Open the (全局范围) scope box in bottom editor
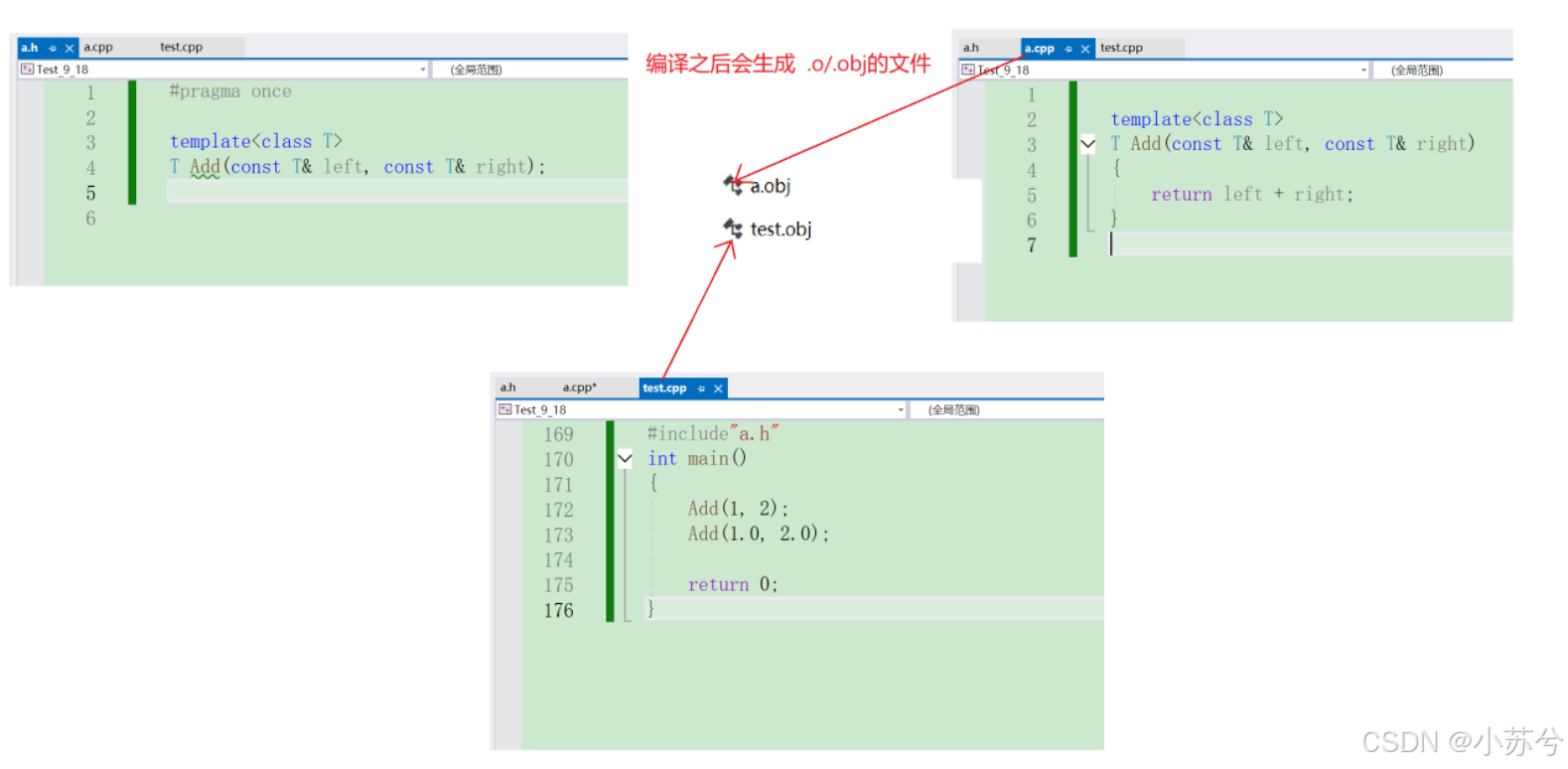 tap(1007, 409)
